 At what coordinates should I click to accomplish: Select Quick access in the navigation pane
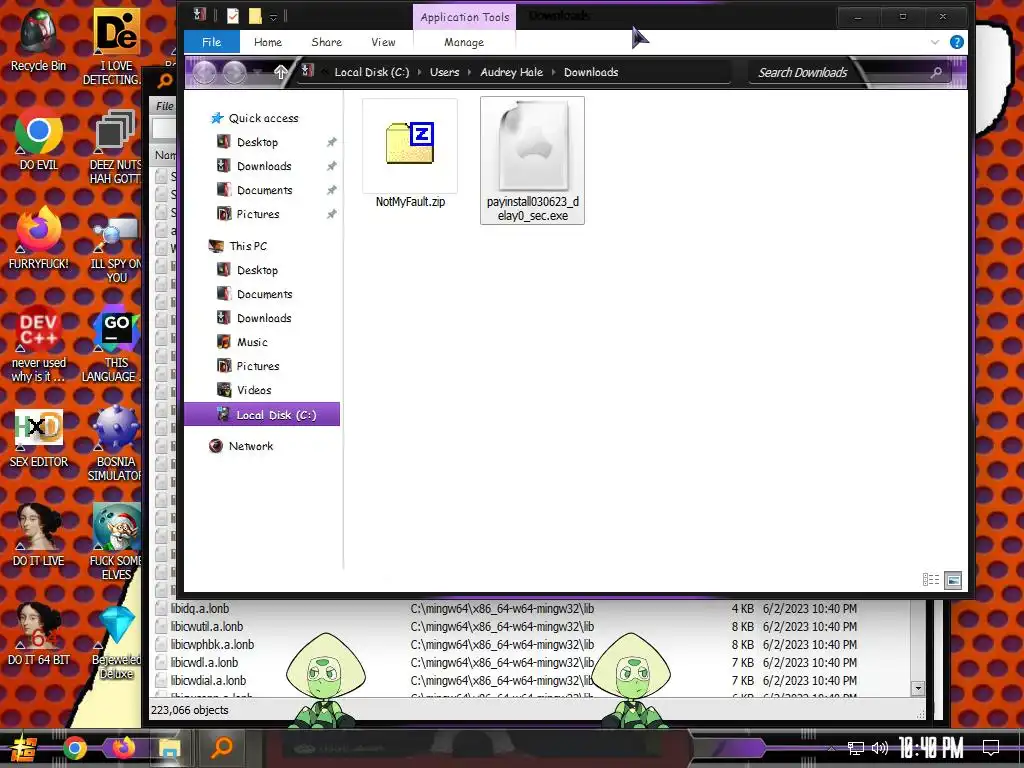point(254,118)
